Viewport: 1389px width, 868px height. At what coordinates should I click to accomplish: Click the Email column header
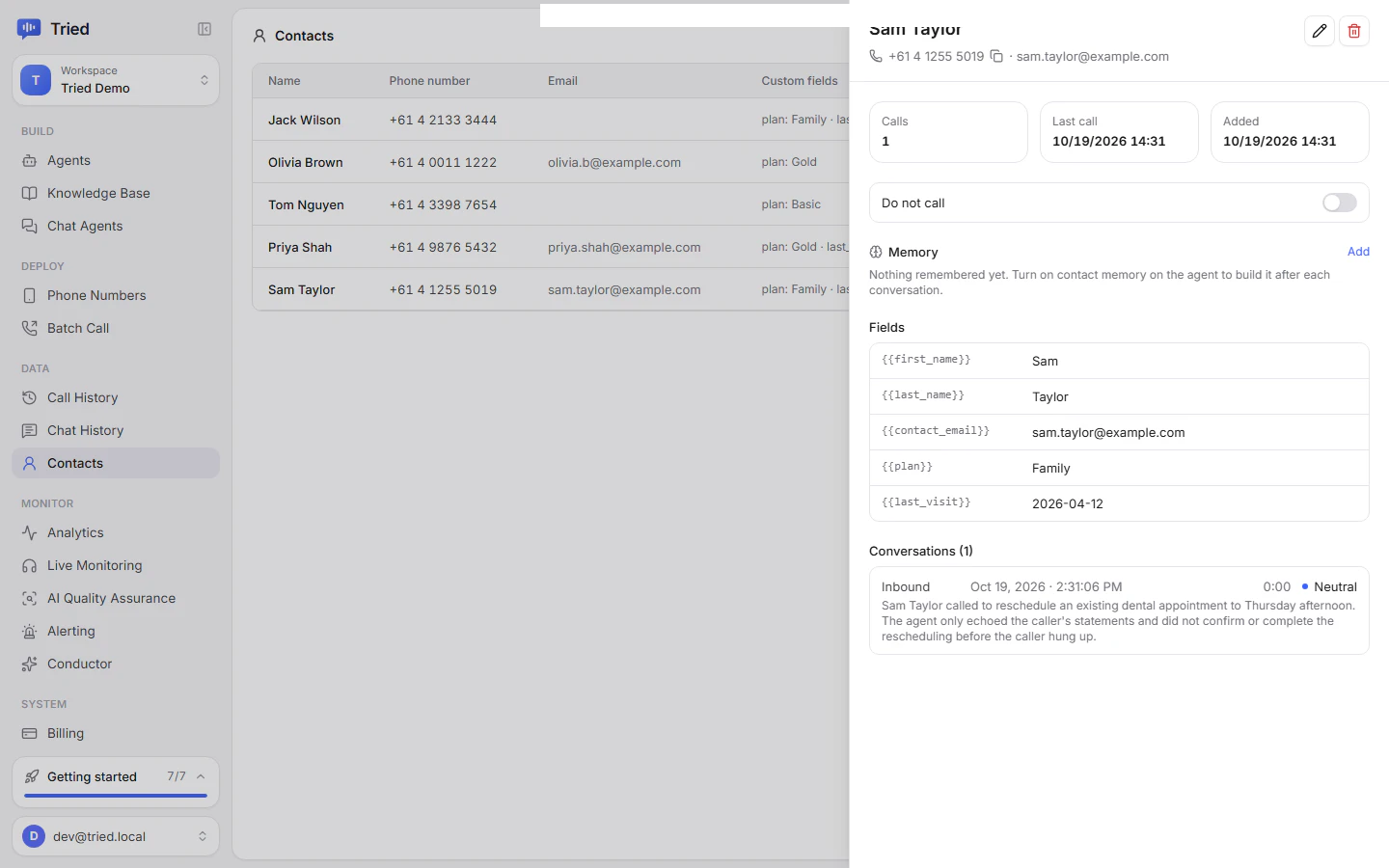click(x=562, y=81)
